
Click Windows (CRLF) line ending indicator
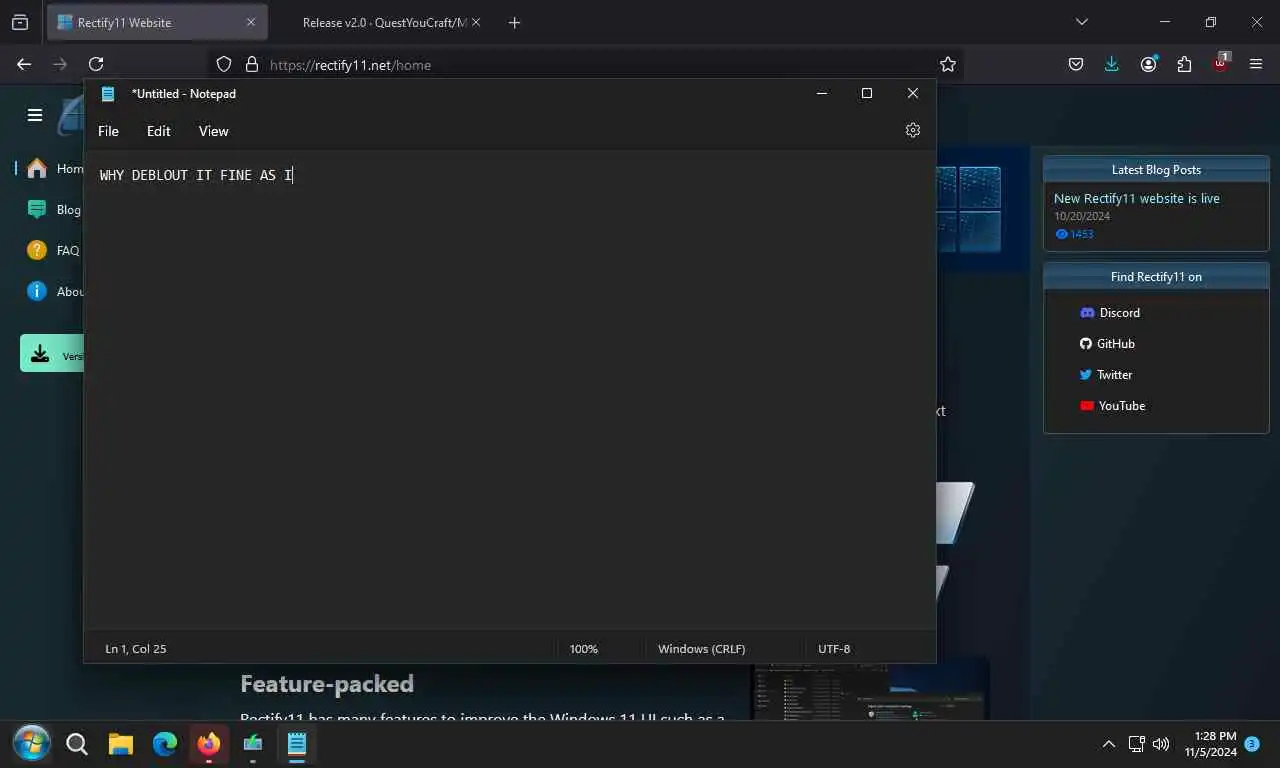click(x=701, y=649)
